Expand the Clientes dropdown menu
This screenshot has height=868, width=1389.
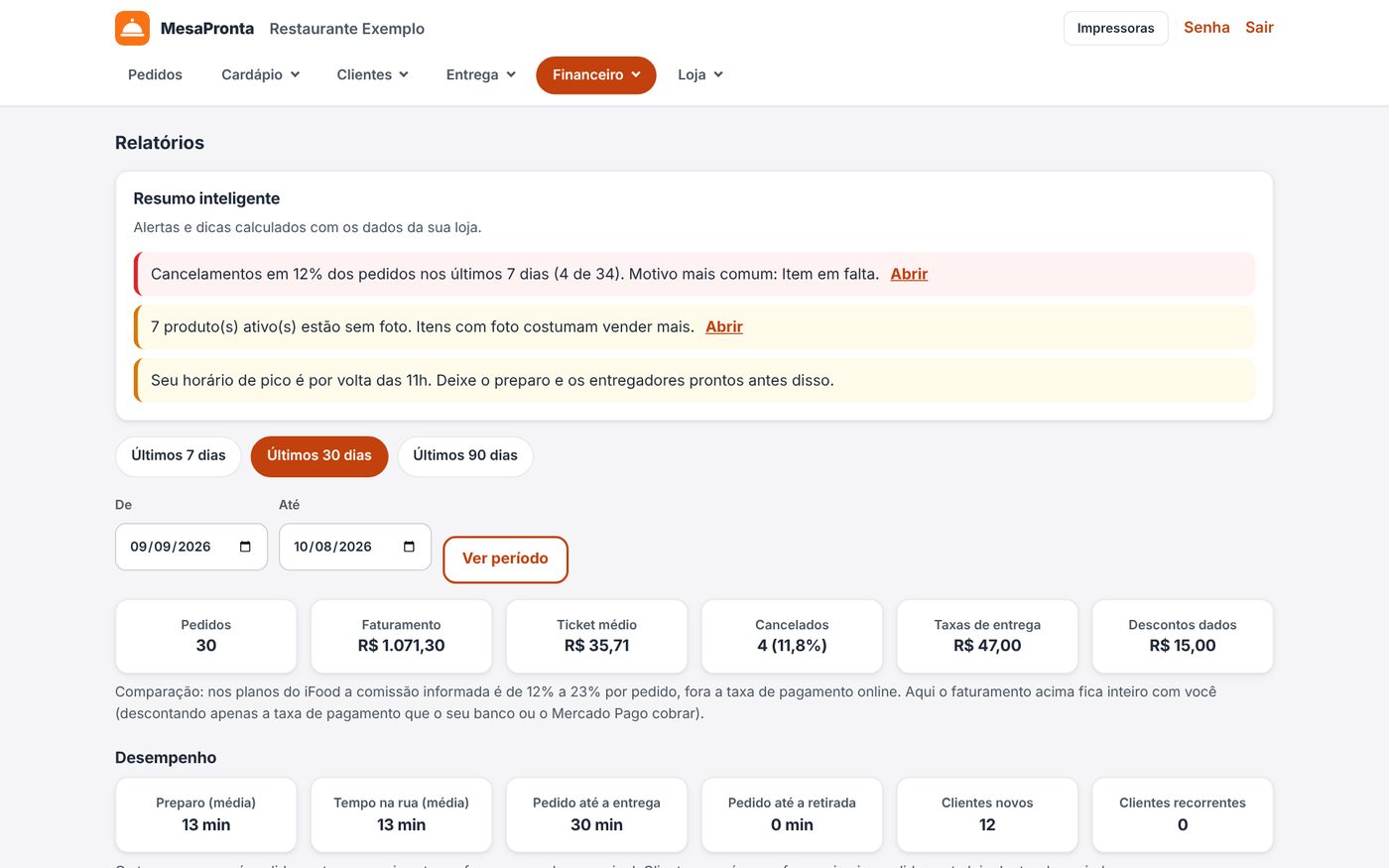point(372,74)
